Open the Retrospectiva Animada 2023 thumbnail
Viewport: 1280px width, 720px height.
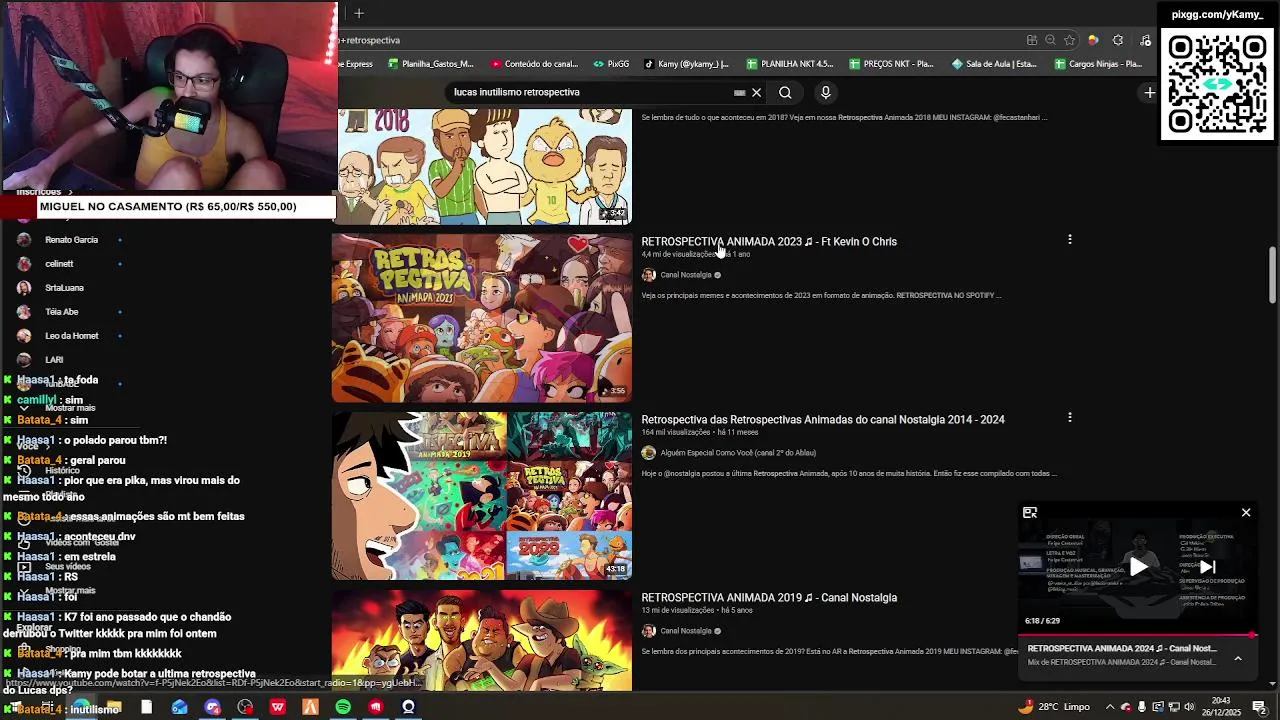coord(482,318)
